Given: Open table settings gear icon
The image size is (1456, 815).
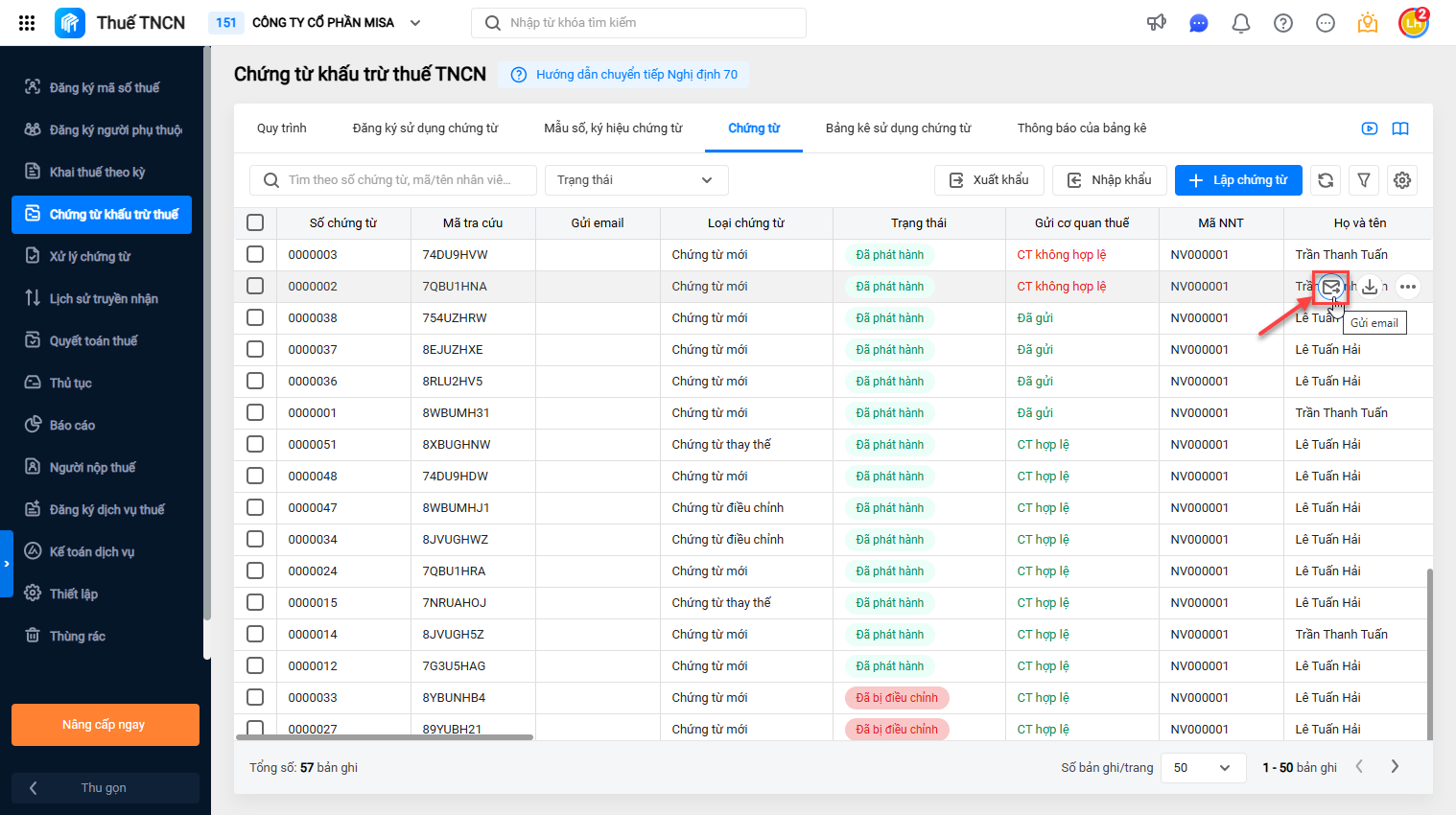Looking at the screenshot, I should tap(1402, 180).
